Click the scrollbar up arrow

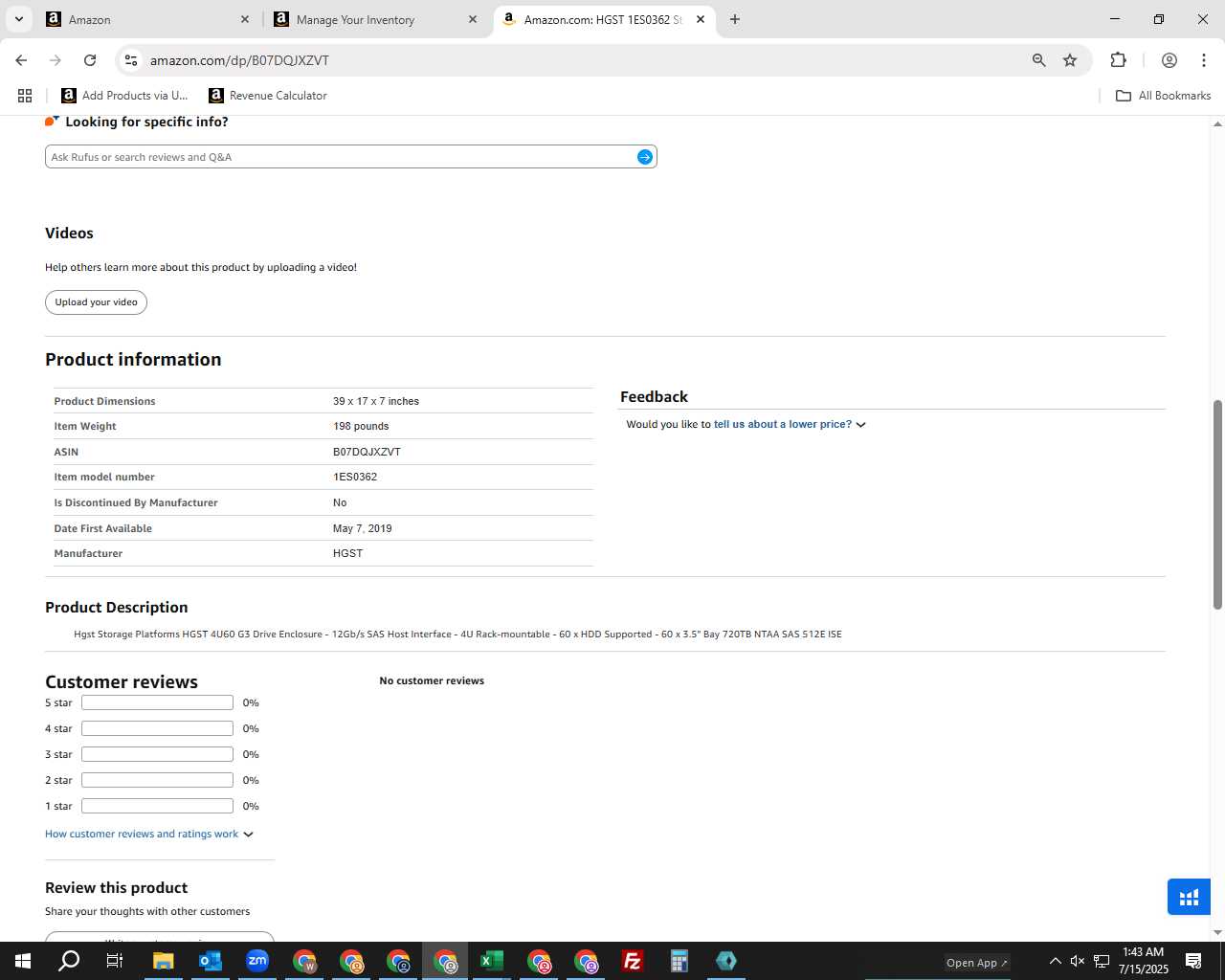tap(1217, 123)
